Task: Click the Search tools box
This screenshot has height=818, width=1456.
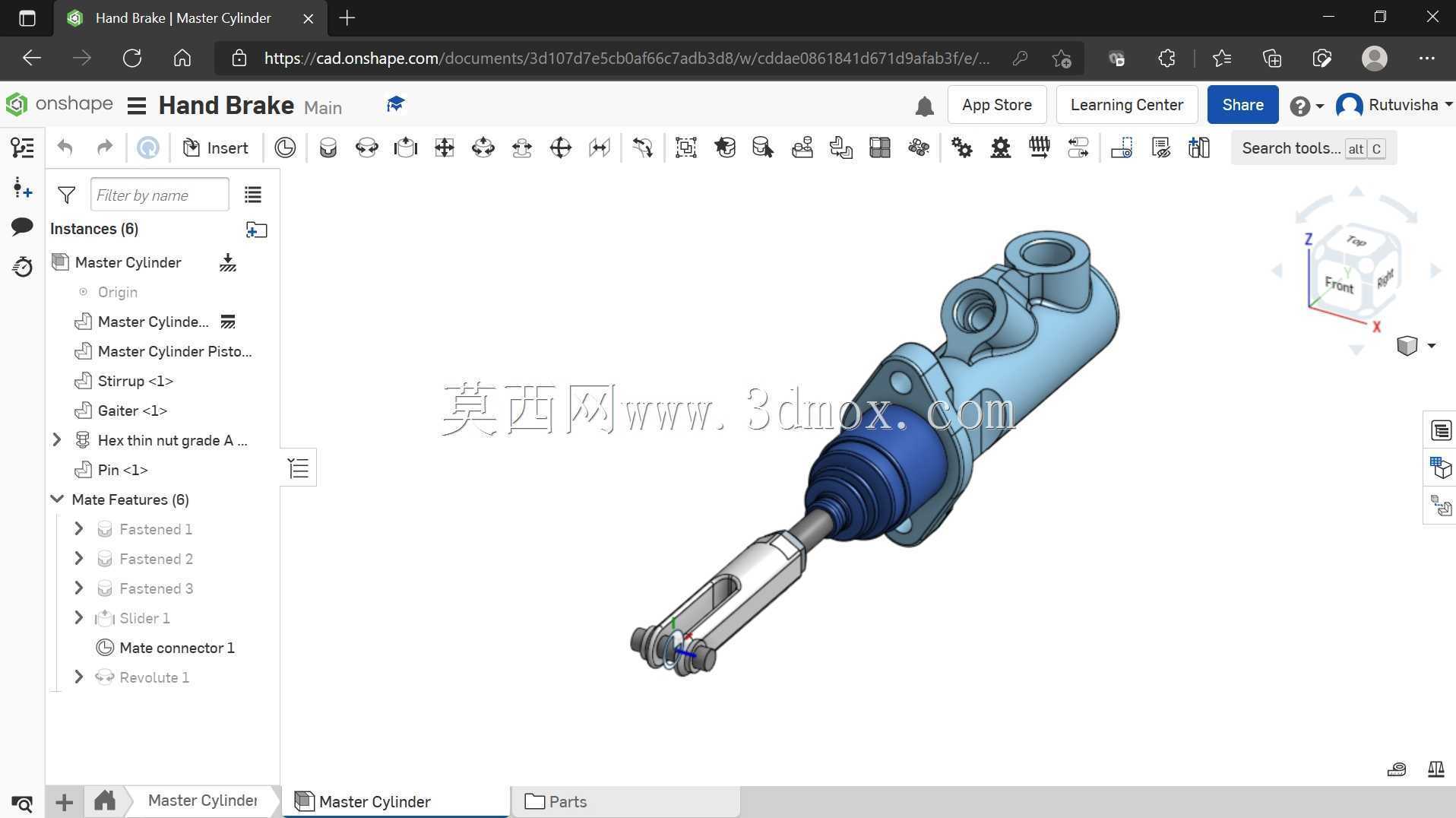Action: [1313, 148]
